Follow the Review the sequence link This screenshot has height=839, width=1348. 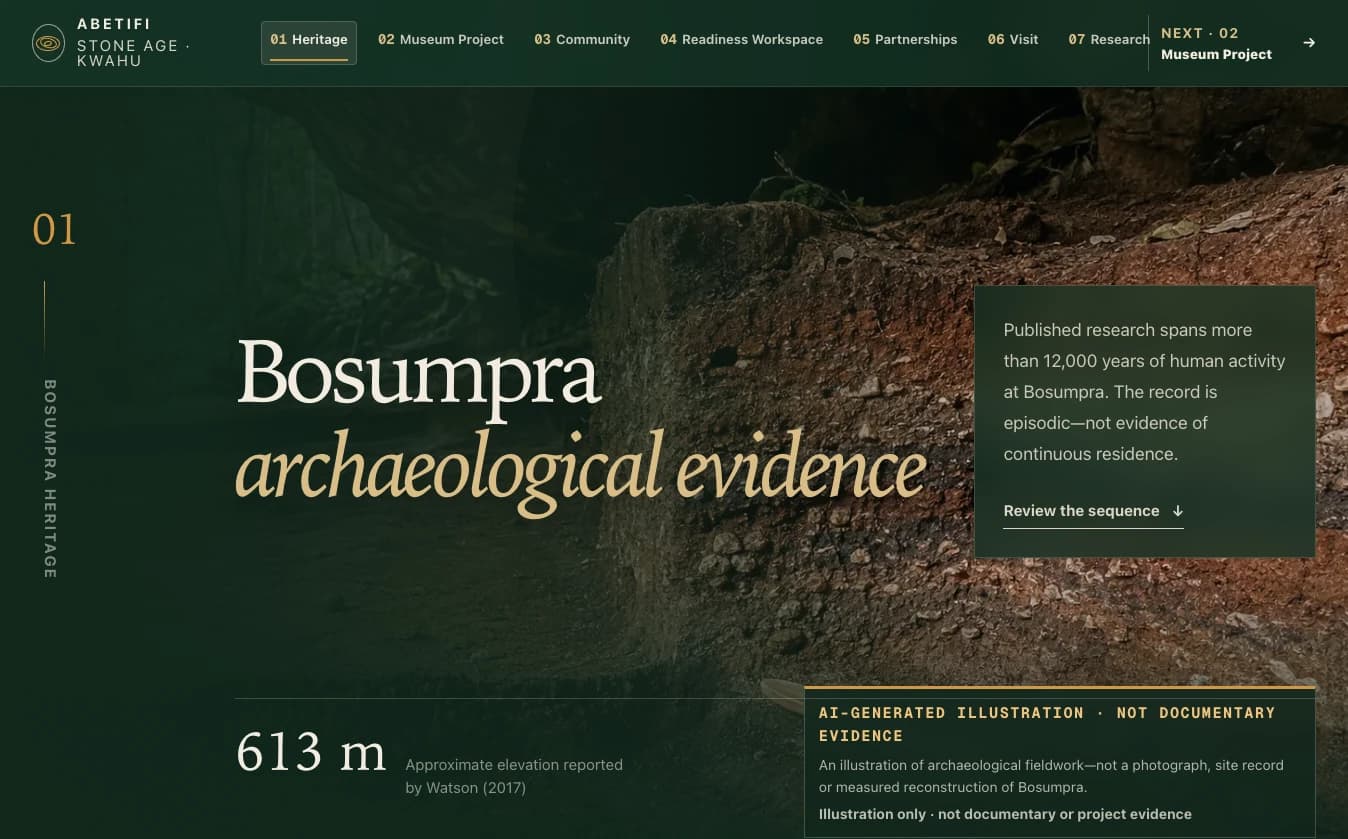(1093, 511)
